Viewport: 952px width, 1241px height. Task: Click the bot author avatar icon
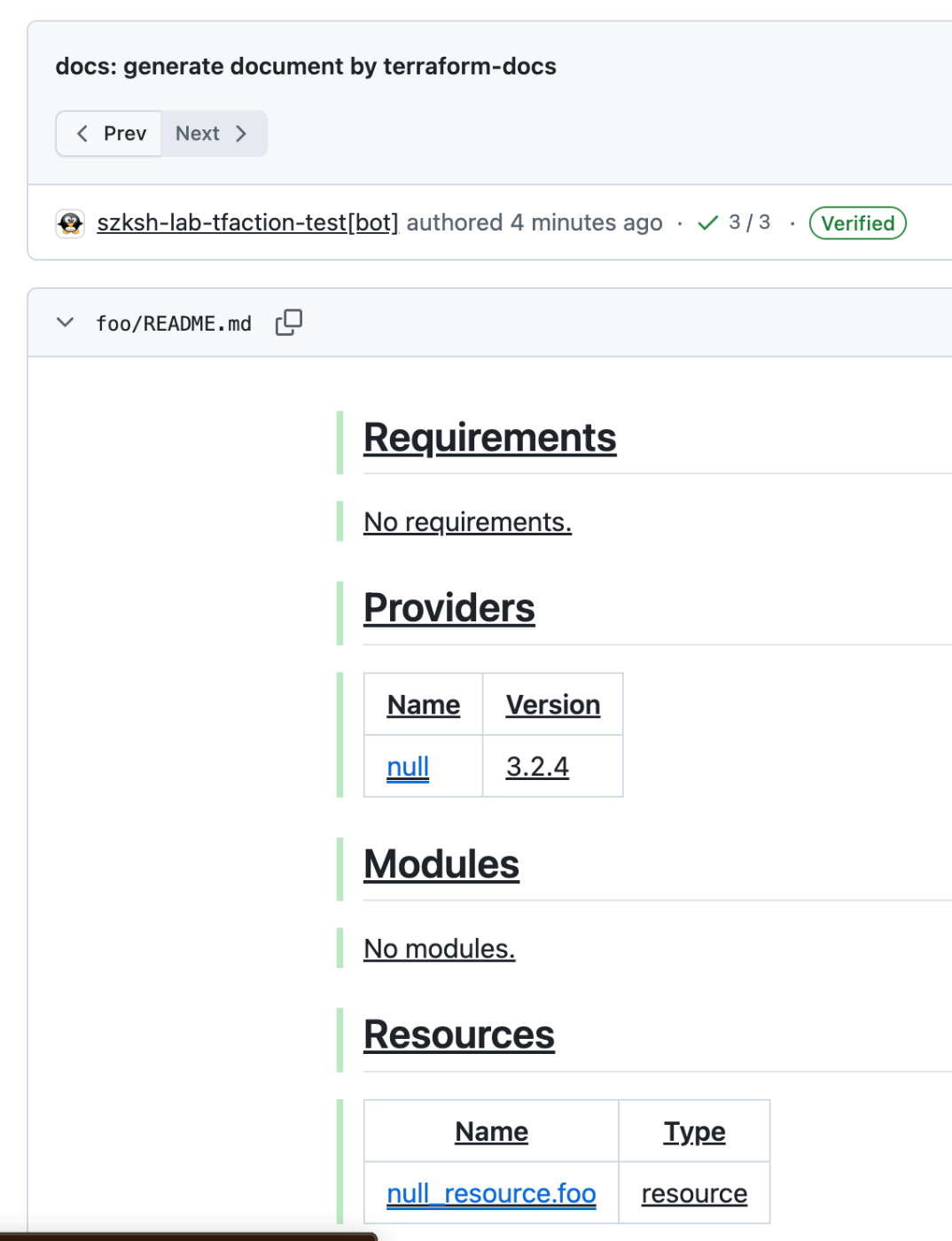point(70,223)
